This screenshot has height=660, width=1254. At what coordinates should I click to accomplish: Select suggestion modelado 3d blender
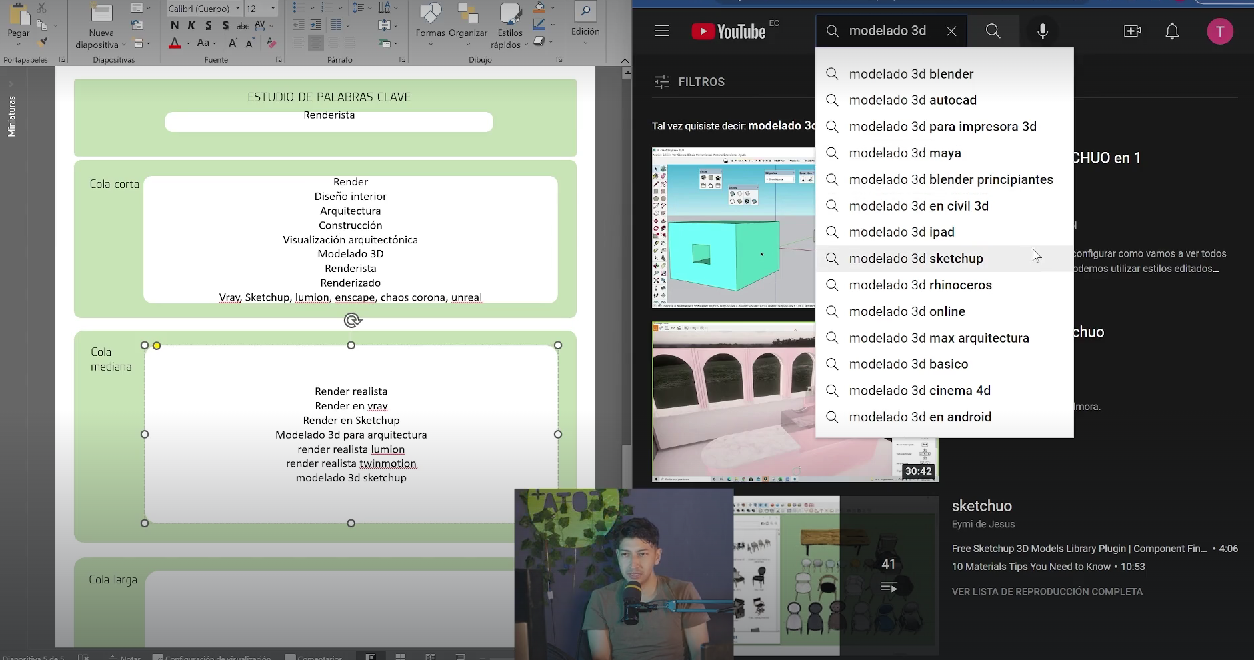944,74
